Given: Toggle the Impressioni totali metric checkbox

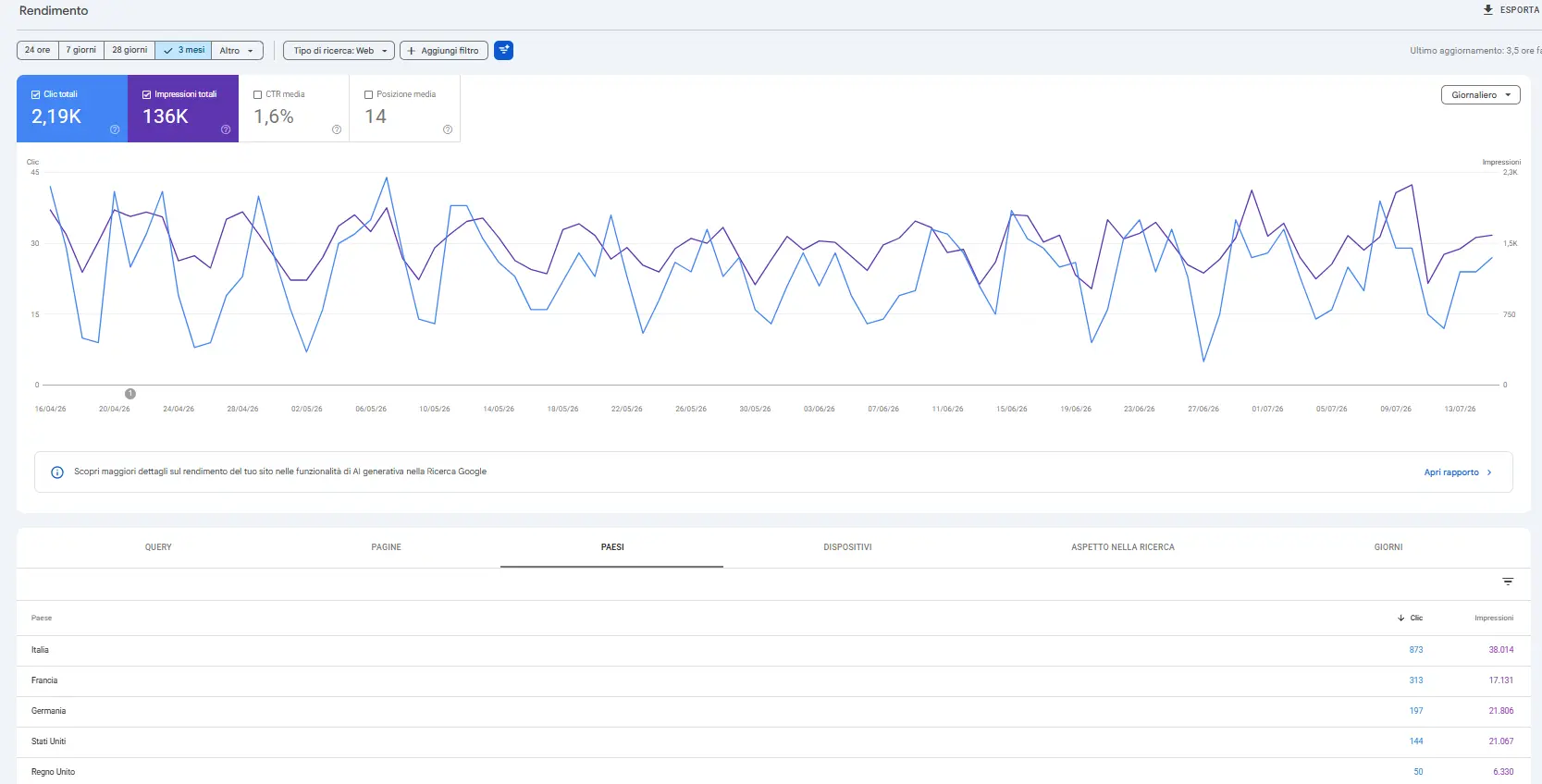Looking at the screenshot, I should pyautogui.click(x=147, y=94).
